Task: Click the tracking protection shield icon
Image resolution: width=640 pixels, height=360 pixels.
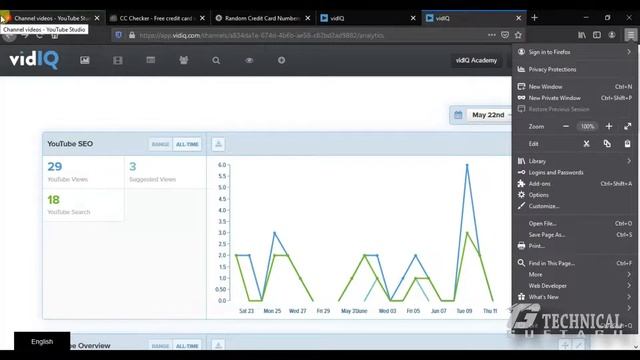Action: 118,35
